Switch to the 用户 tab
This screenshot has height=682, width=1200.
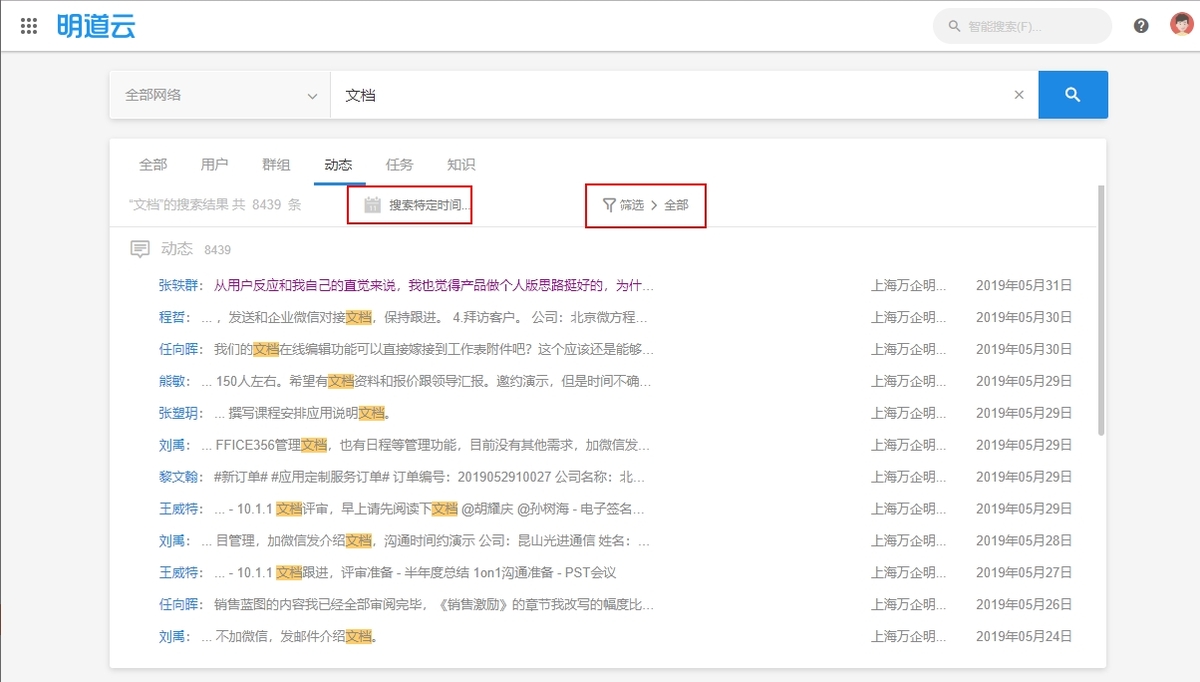[x=214, y=164]
